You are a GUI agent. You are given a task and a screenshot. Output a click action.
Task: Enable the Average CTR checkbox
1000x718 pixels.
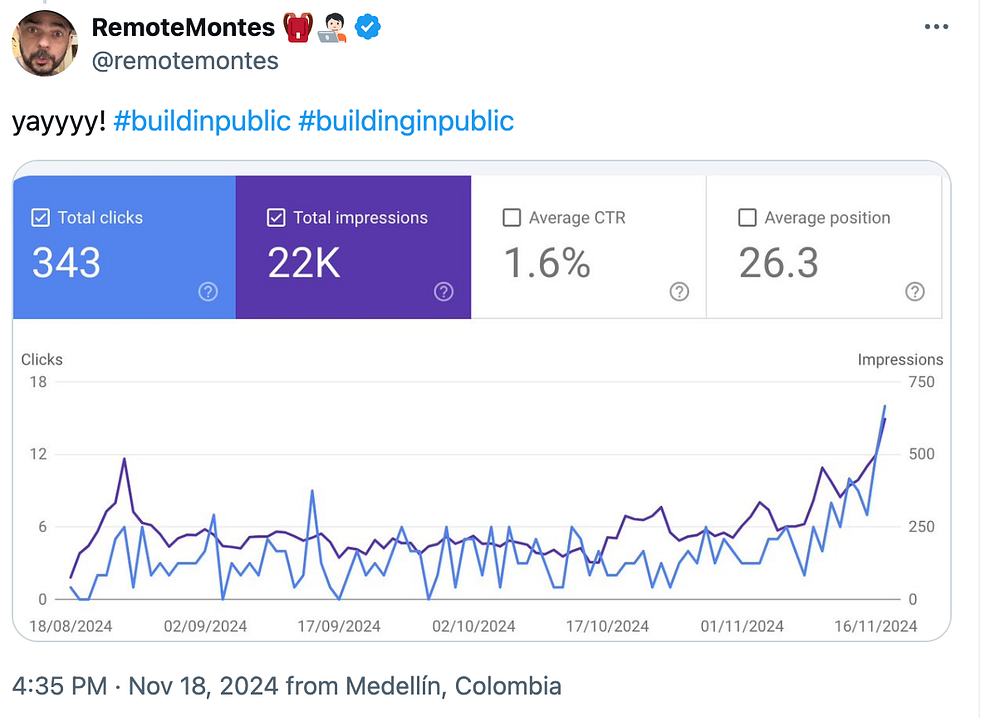click(x=512, y=218)
